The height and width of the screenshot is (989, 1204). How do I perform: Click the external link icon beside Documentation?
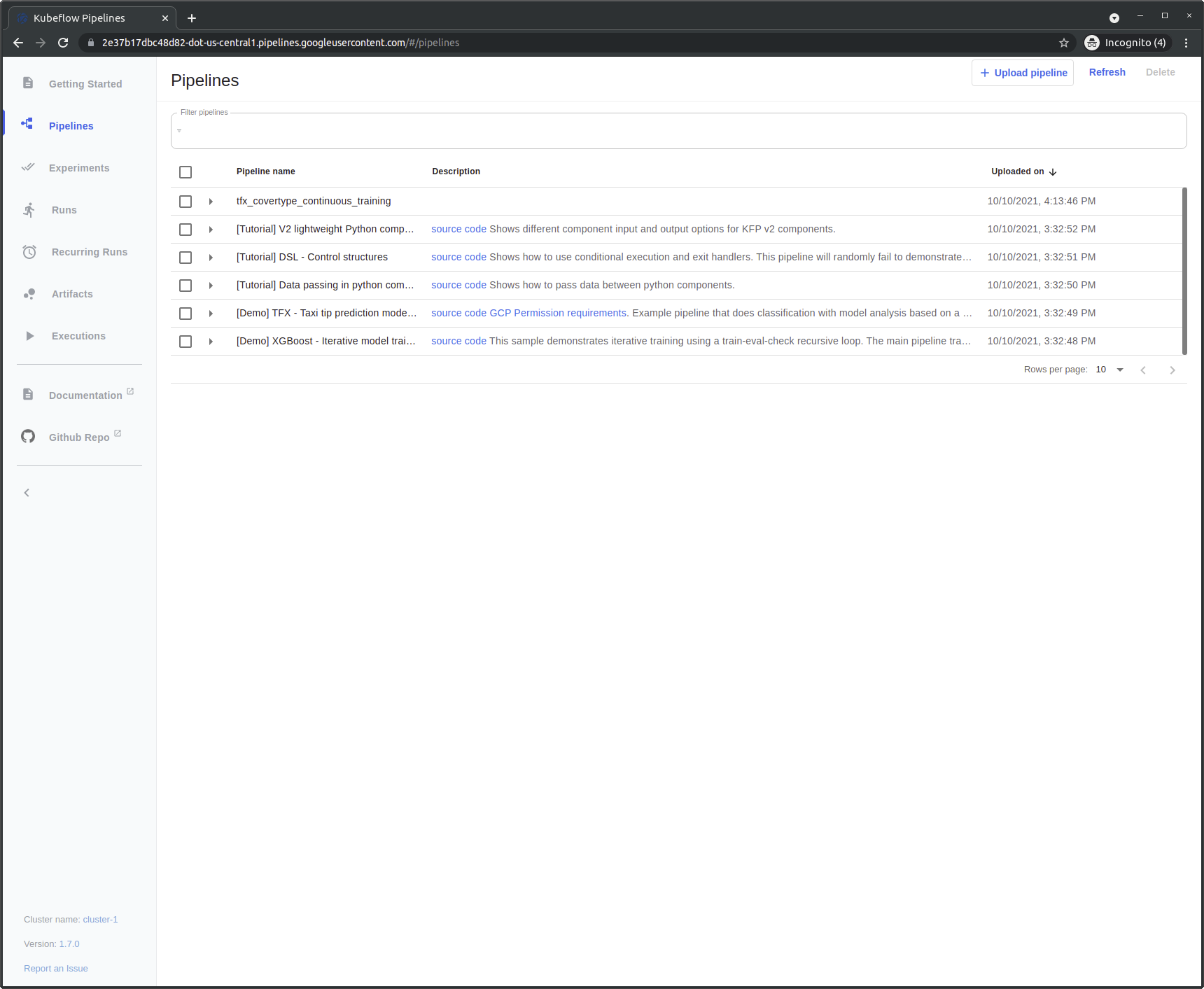(130, 391)
